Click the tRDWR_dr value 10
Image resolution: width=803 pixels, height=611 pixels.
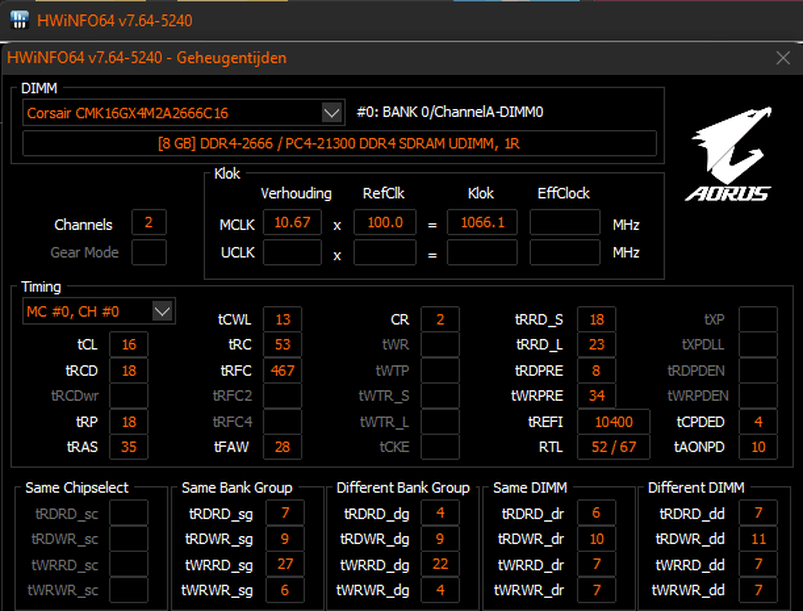596,539
